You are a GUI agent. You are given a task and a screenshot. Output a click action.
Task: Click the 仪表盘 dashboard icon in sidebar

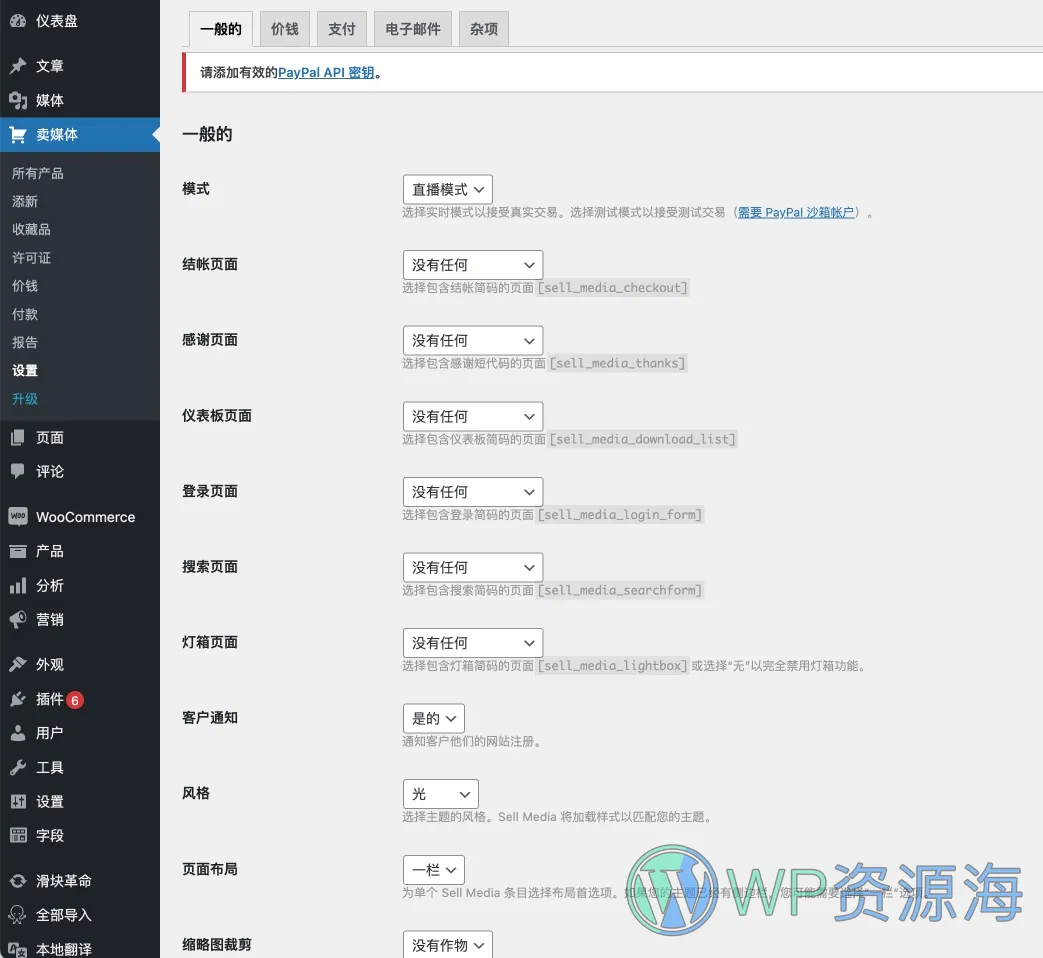click(18, 21)
